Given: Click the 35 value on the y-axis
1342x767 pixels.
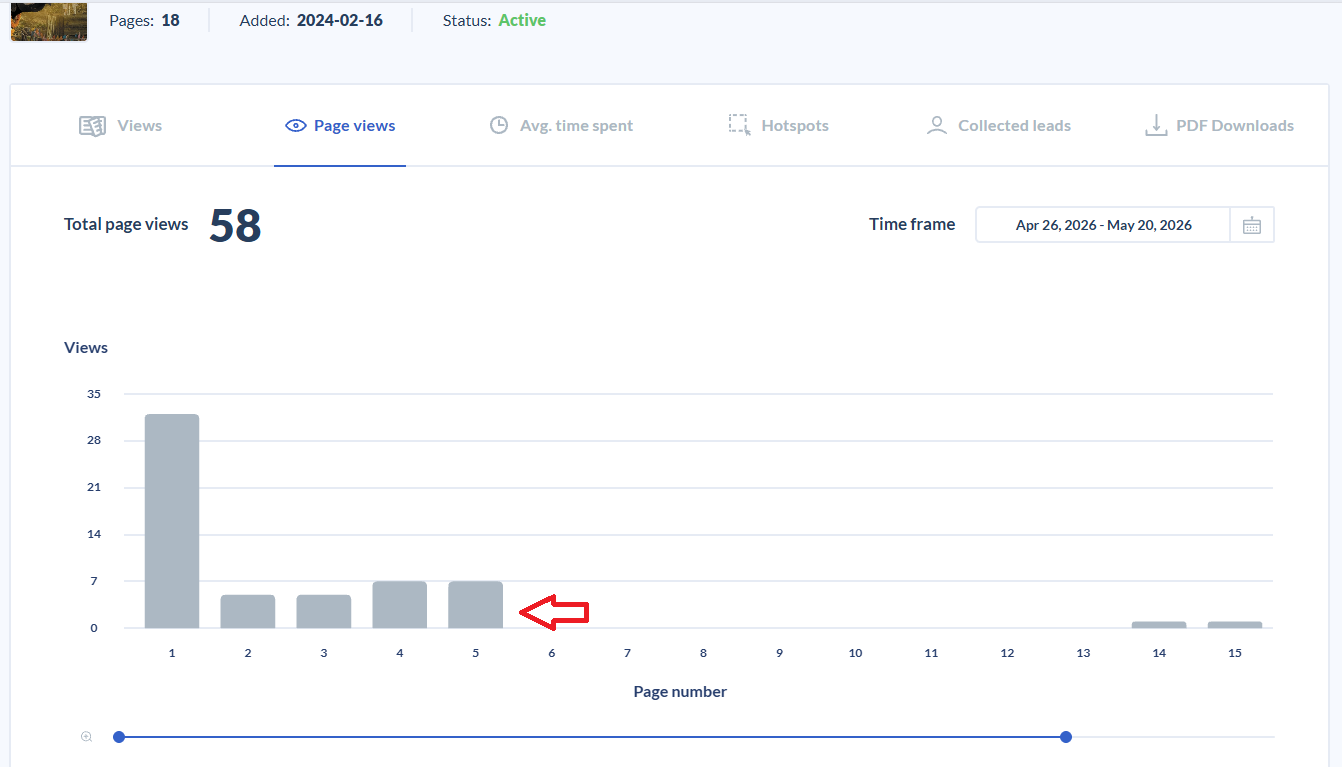Looking at the screenshot, I should click(x=94, y=394).
